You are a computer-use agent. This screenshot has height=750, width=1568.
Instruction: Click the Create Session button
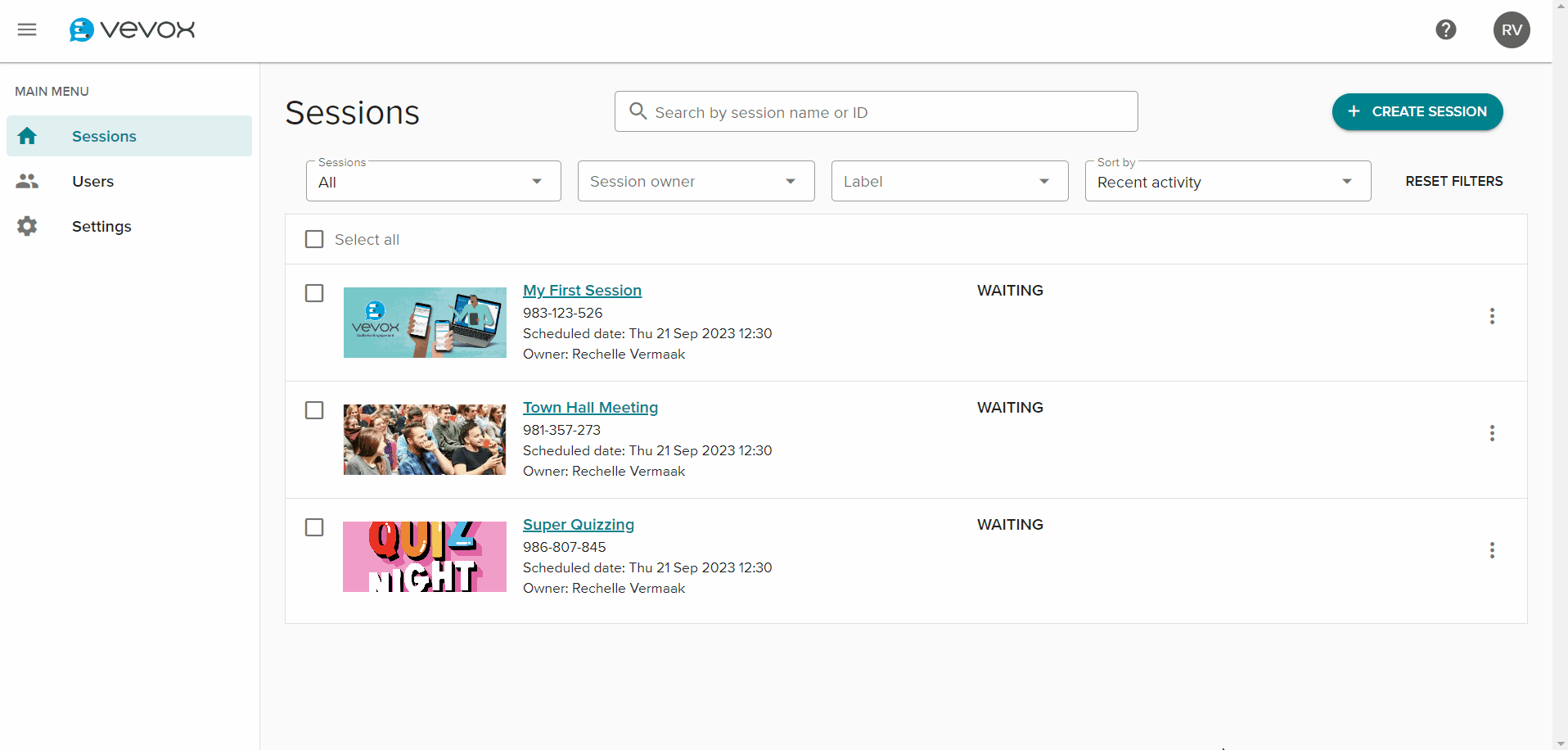[1417, 111]
